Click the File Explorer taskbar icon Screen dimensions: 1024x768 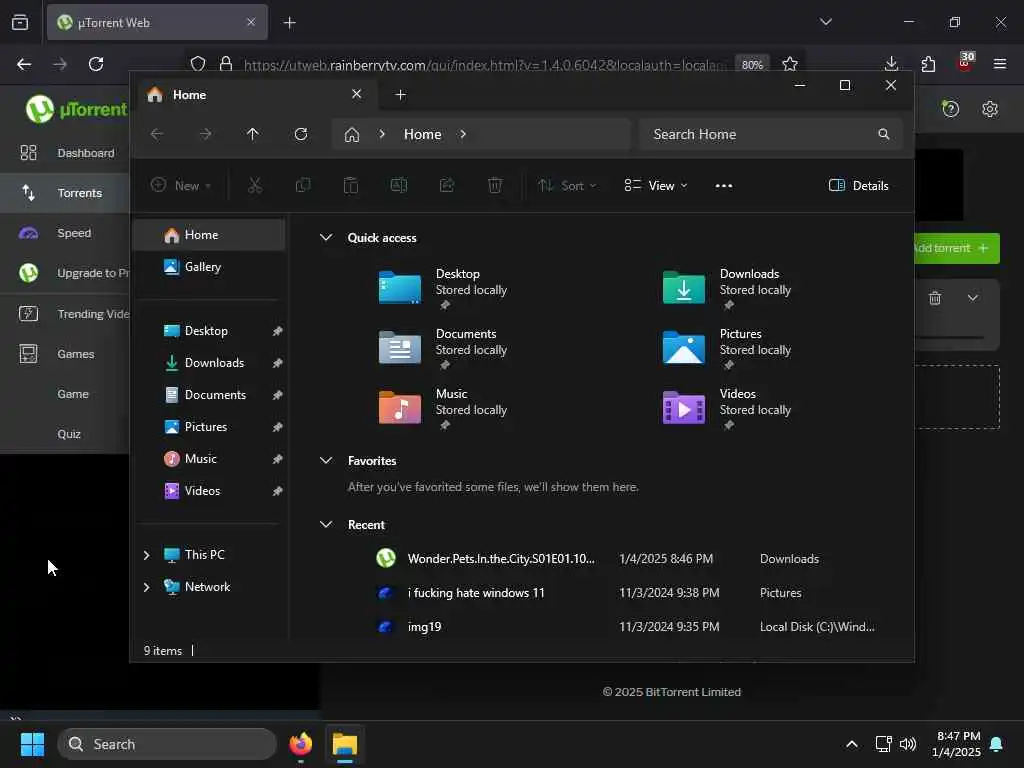point(345,744)
